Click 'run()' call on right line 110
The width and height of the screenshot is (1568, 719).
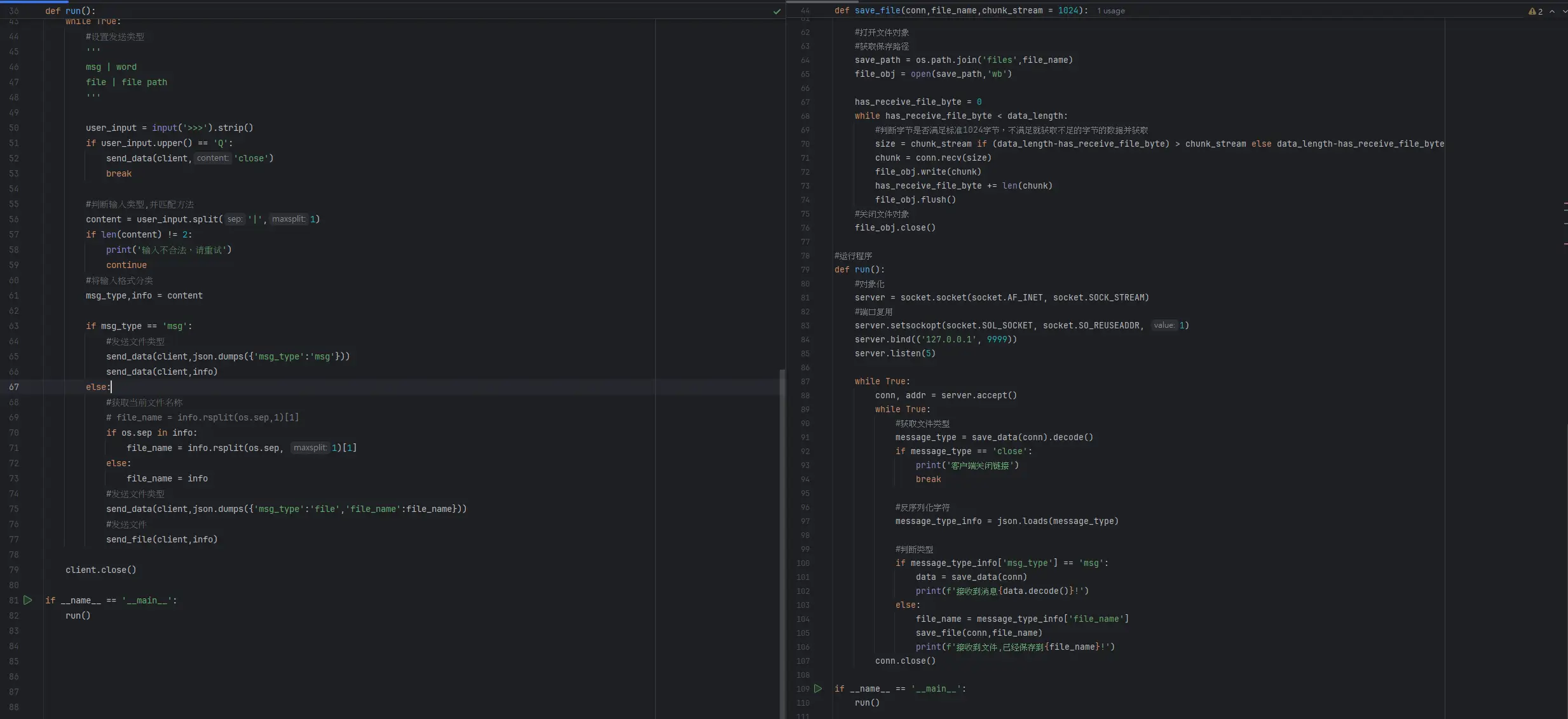tap(867, 702)
